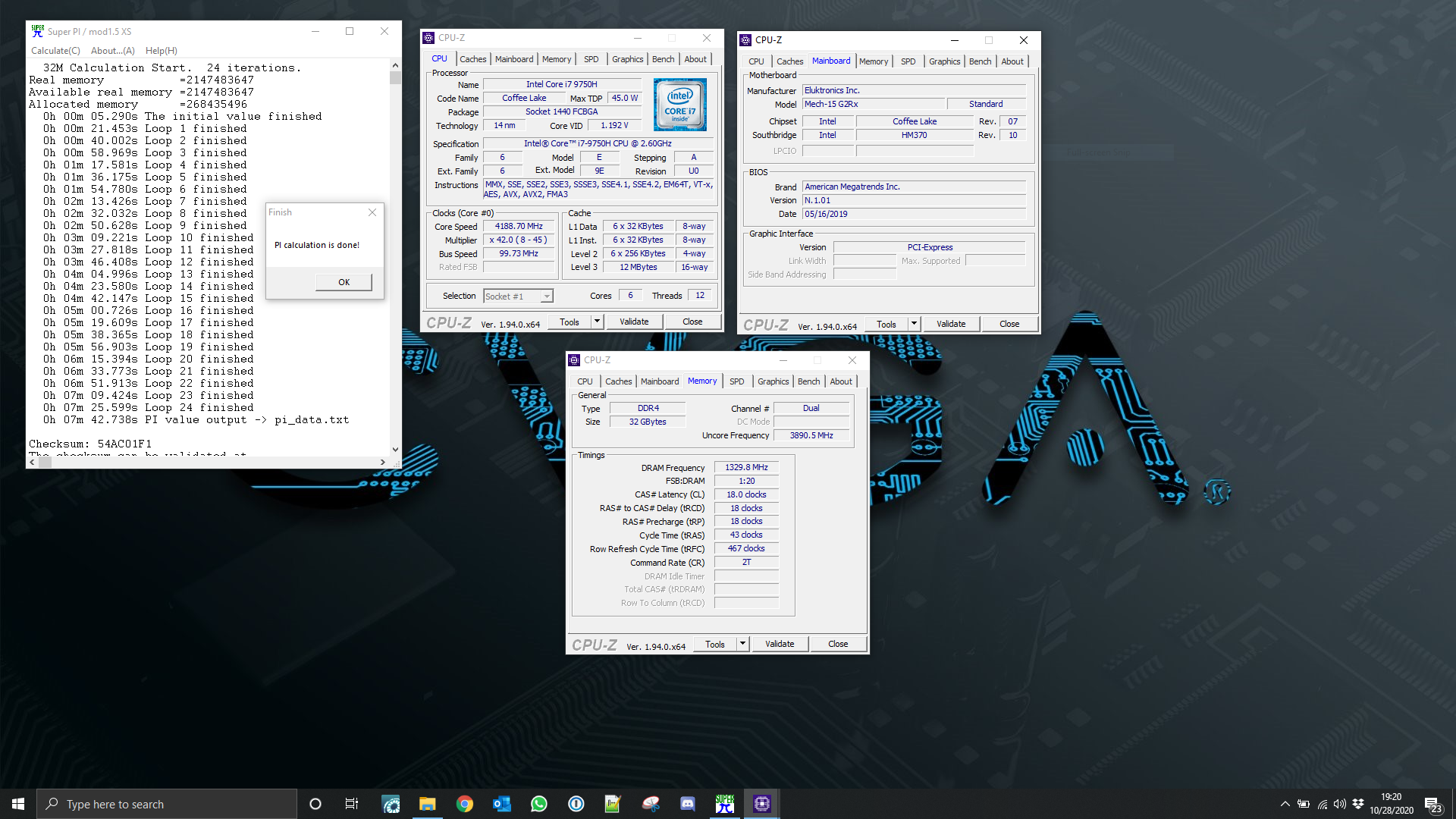Click the CPU-Z Memory window title icon

[575, 360]
